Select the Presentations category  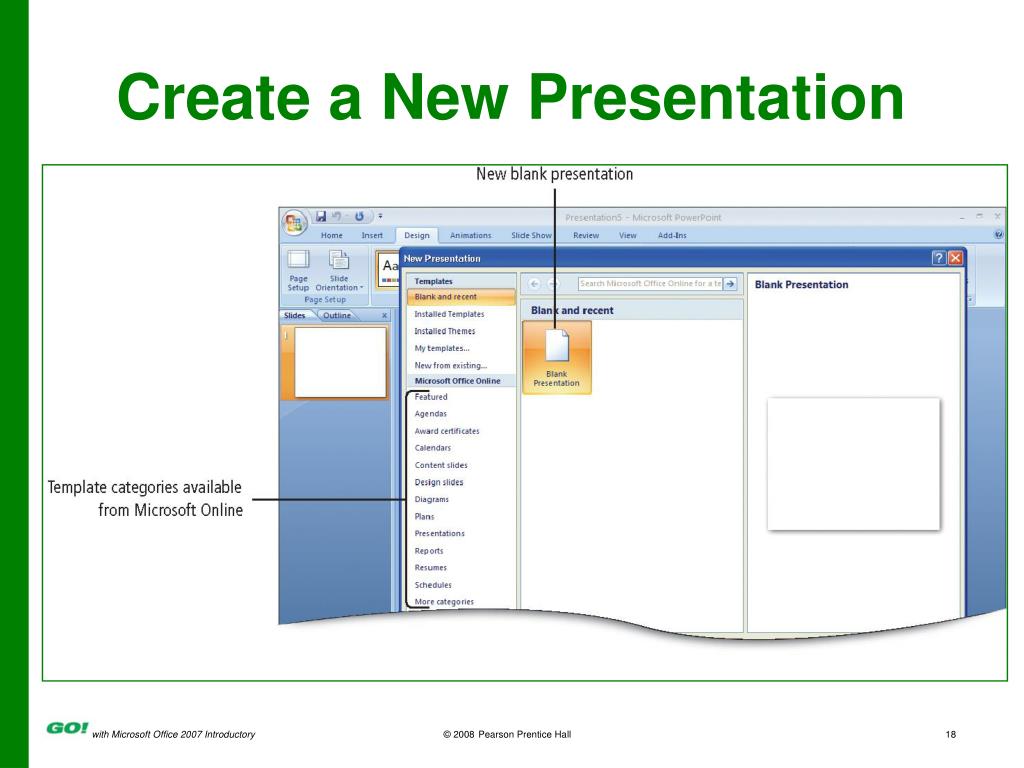[440, 534]
